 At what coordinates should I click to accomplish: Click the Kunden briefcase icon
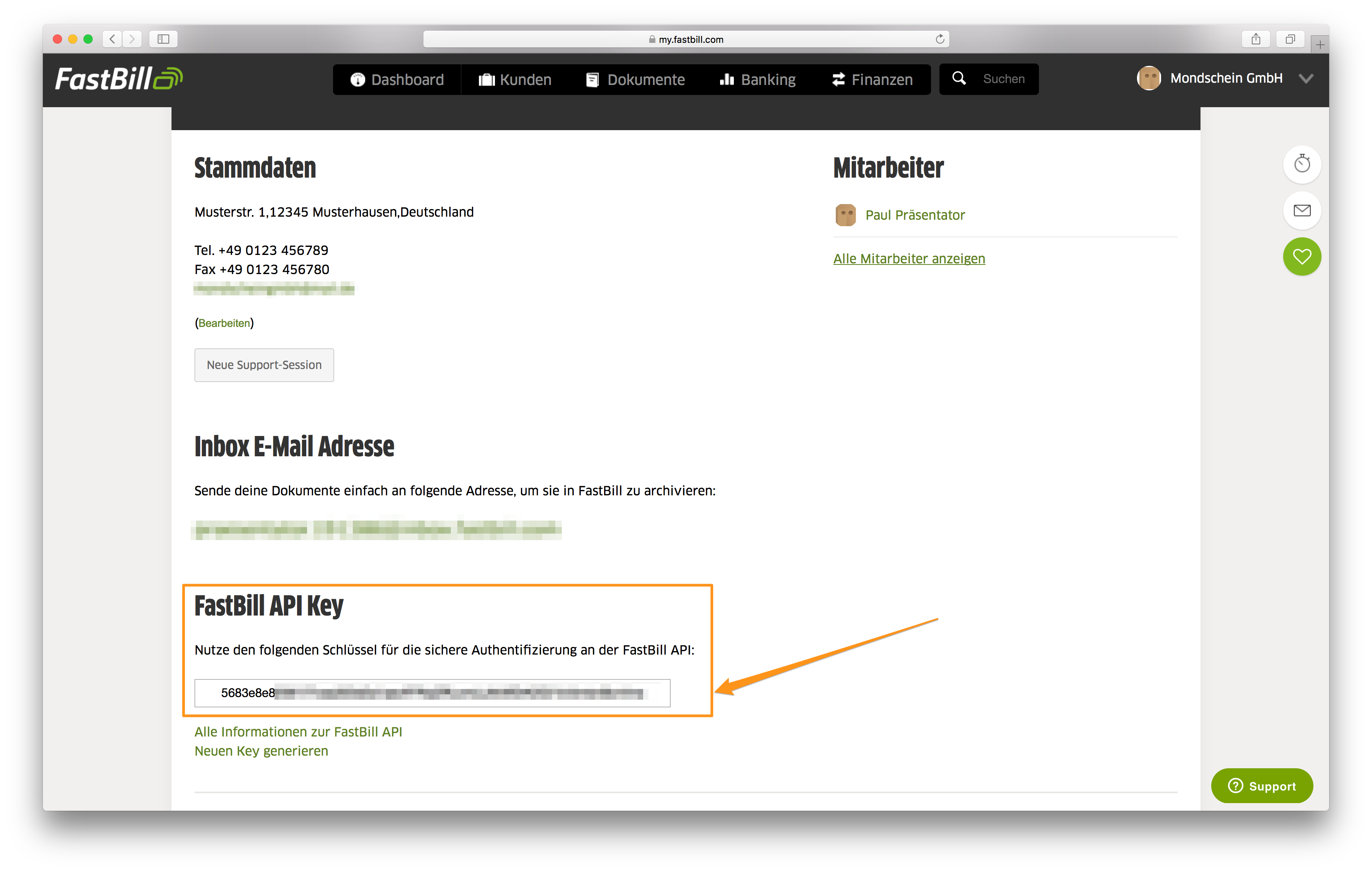(487, 79)
